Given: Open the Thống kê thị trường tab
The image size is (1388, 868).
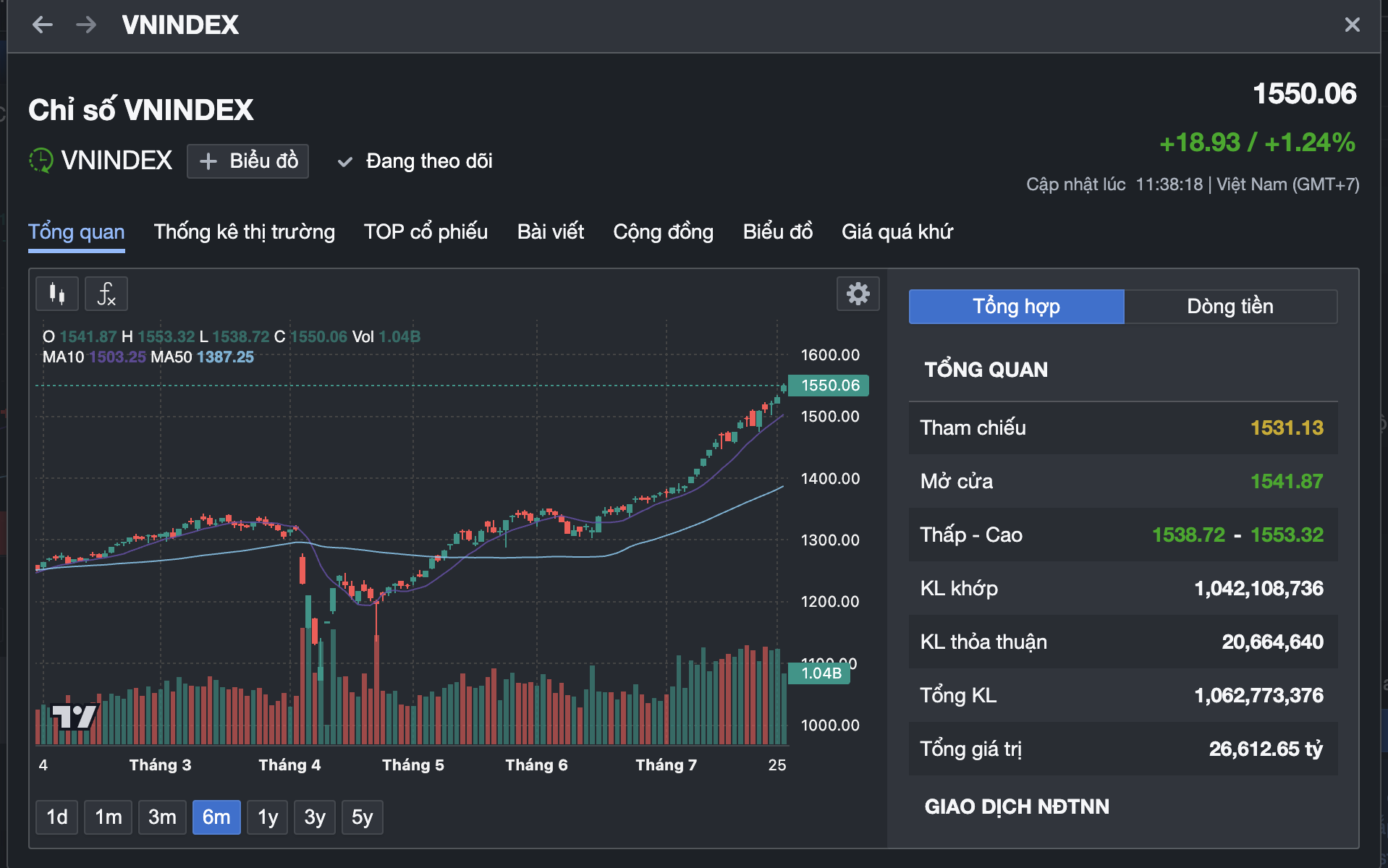Looking at the screenshot, I should (244, 232).
